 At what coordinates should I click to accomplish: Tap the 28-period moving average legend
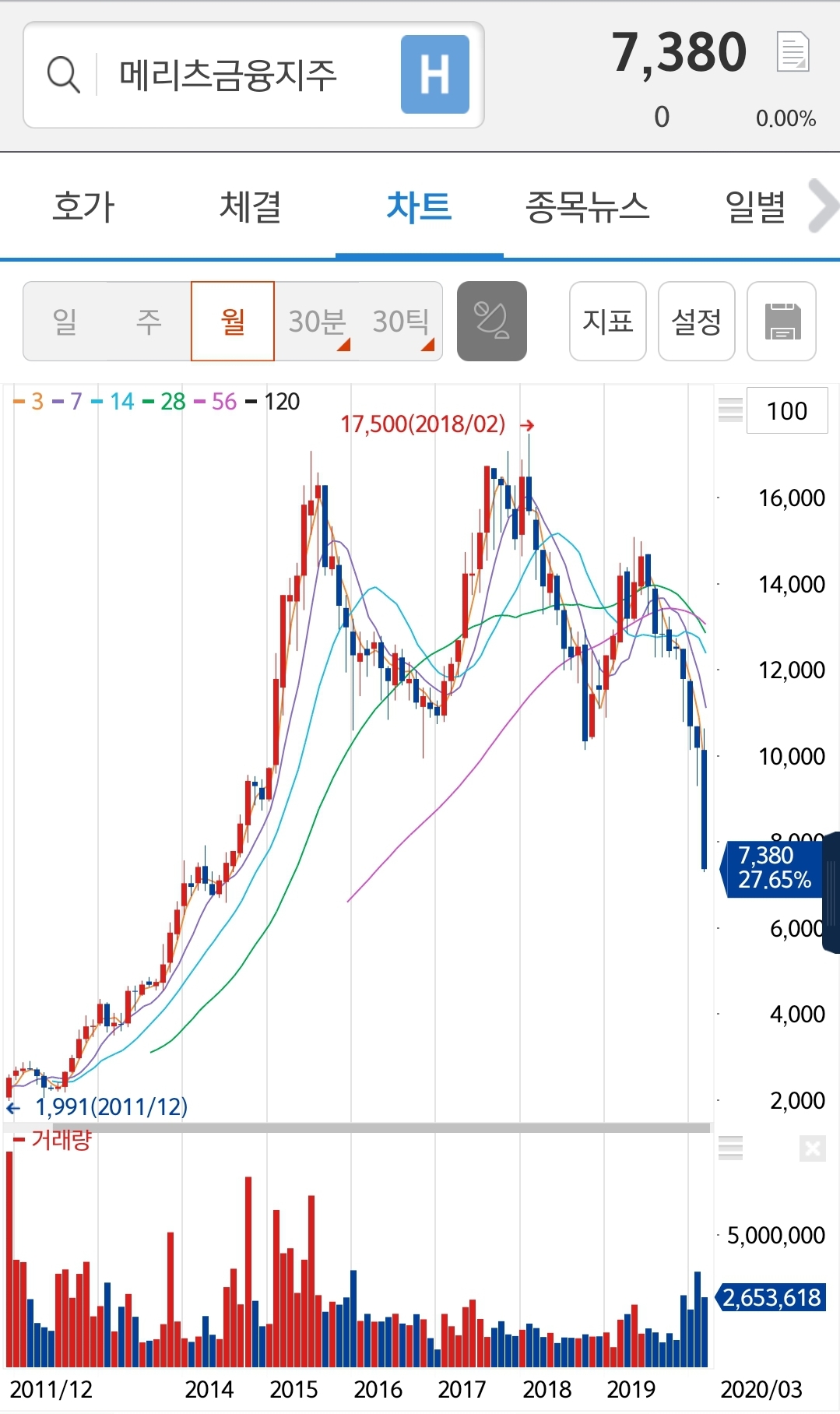coord(164,402)
